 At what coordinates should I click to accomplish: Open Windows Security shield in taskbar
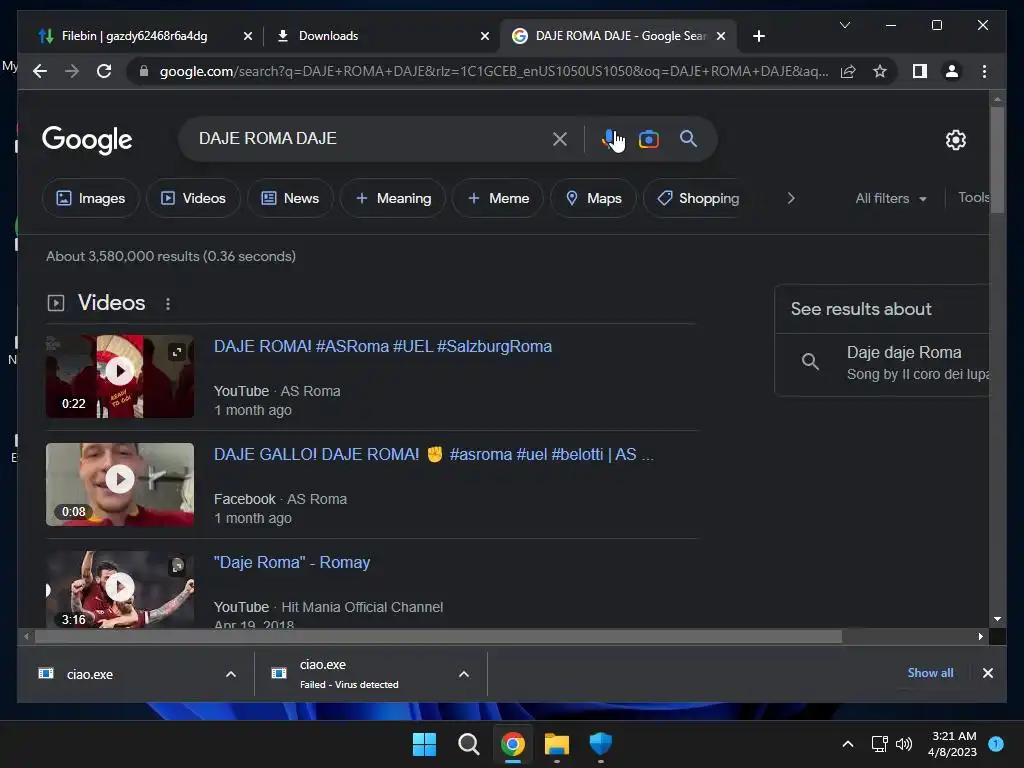point(600,744)
